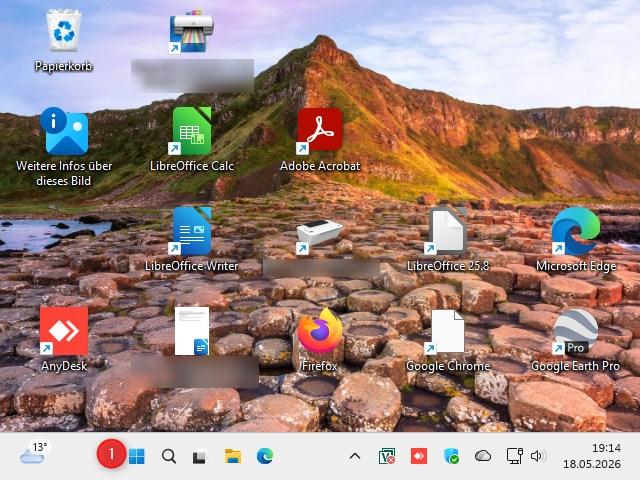Image resolution: width=640 pixels, height=480 pixels.
Task: Click the OneDrive cloud tray icon
Action: tap(482, 456)
